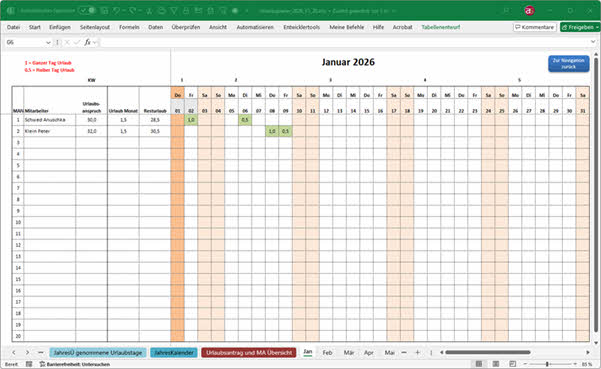Expand the formula bar with right-edge chevron

[x=593, y=42]
